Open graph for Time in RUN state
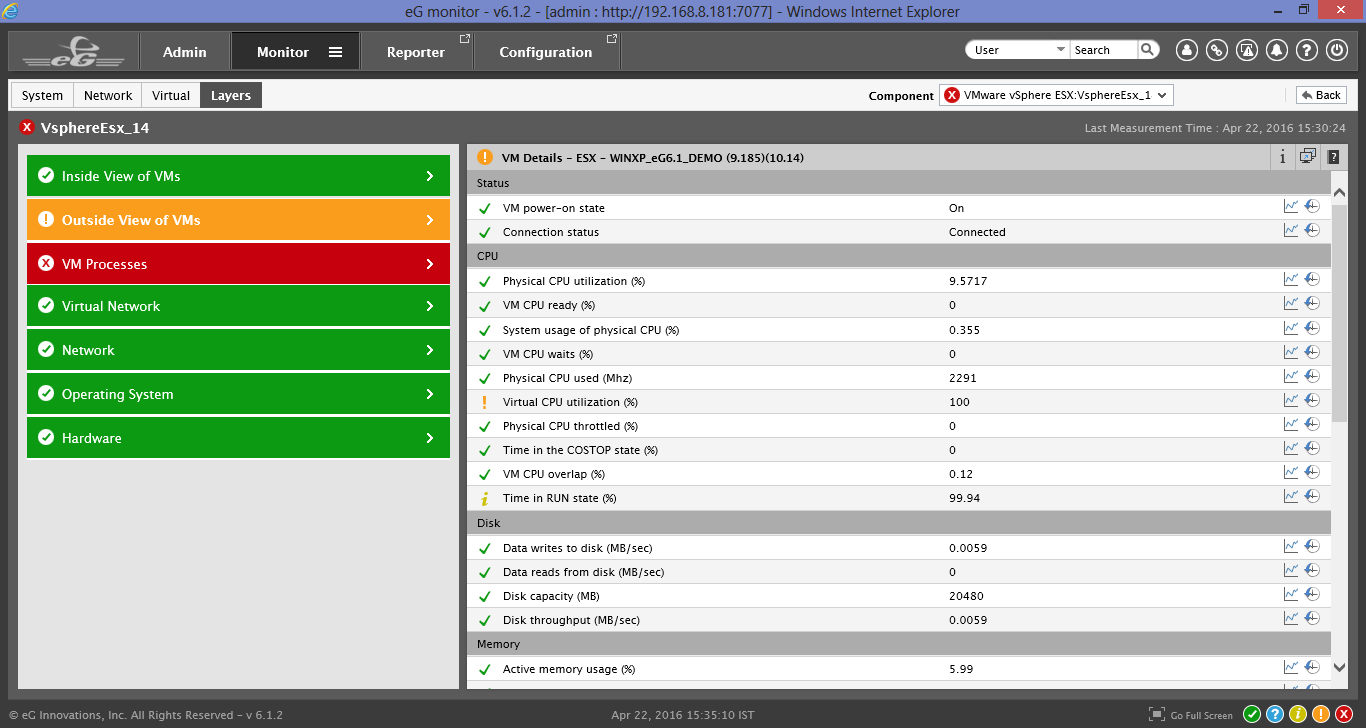This screenshot has width=1366, height=728. point(1291,496)
